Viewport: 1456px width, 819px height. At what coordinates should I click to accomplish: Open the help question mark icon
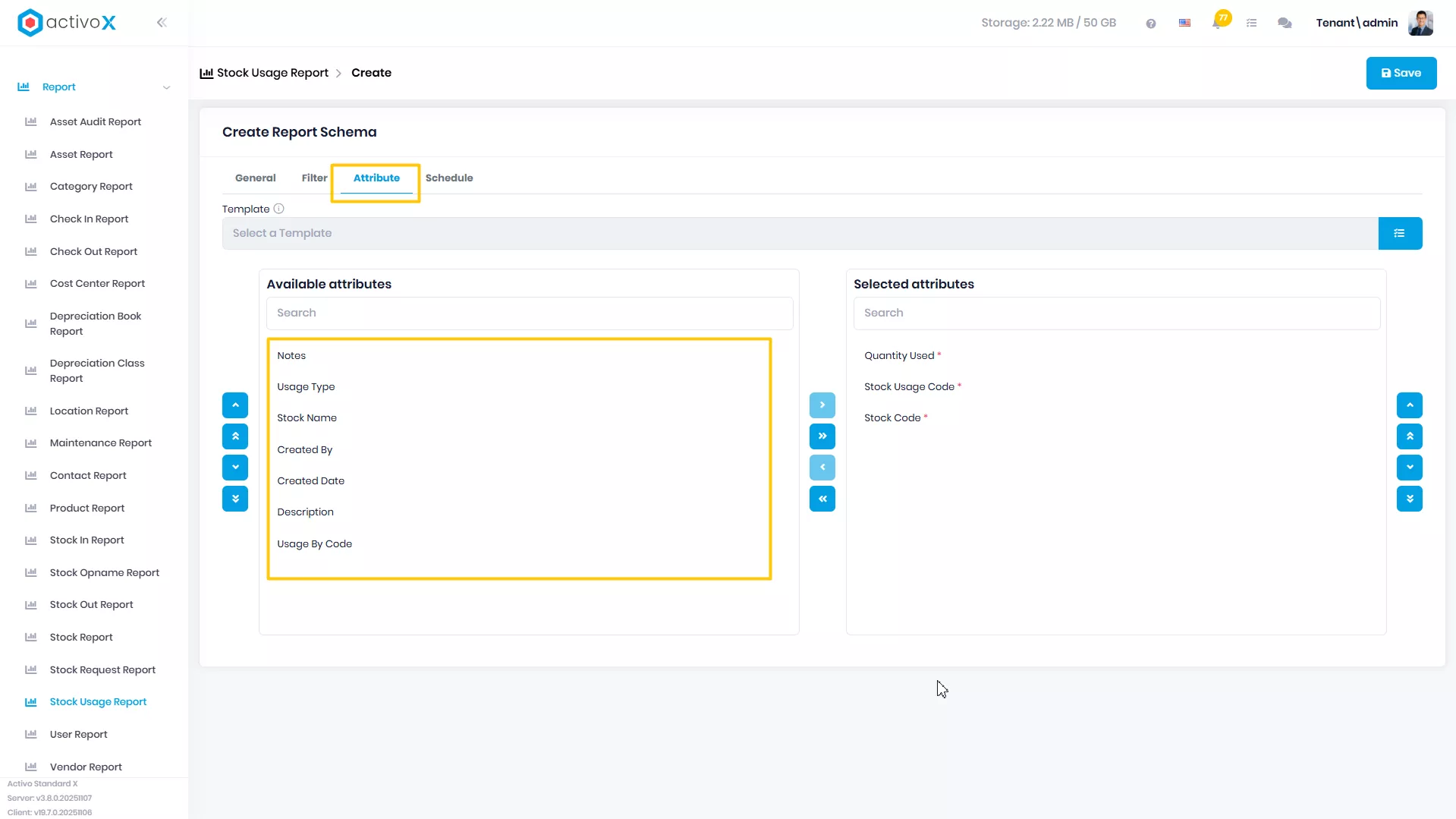[1151, 24]
